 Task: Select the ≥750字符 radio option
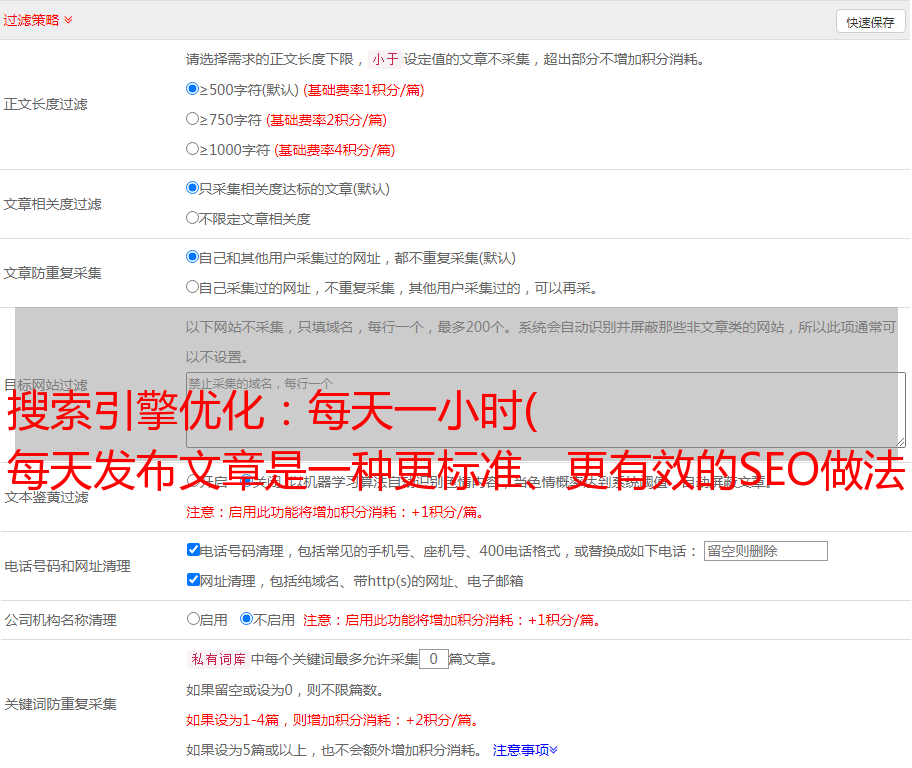click(193, 119)
